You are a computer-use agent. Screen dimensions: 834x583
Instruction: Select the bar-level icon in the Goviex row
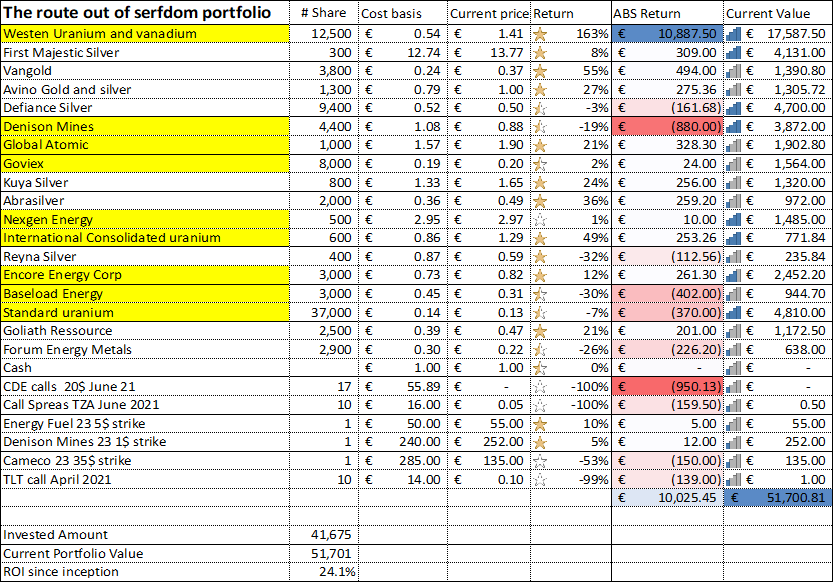click(733, 164)
